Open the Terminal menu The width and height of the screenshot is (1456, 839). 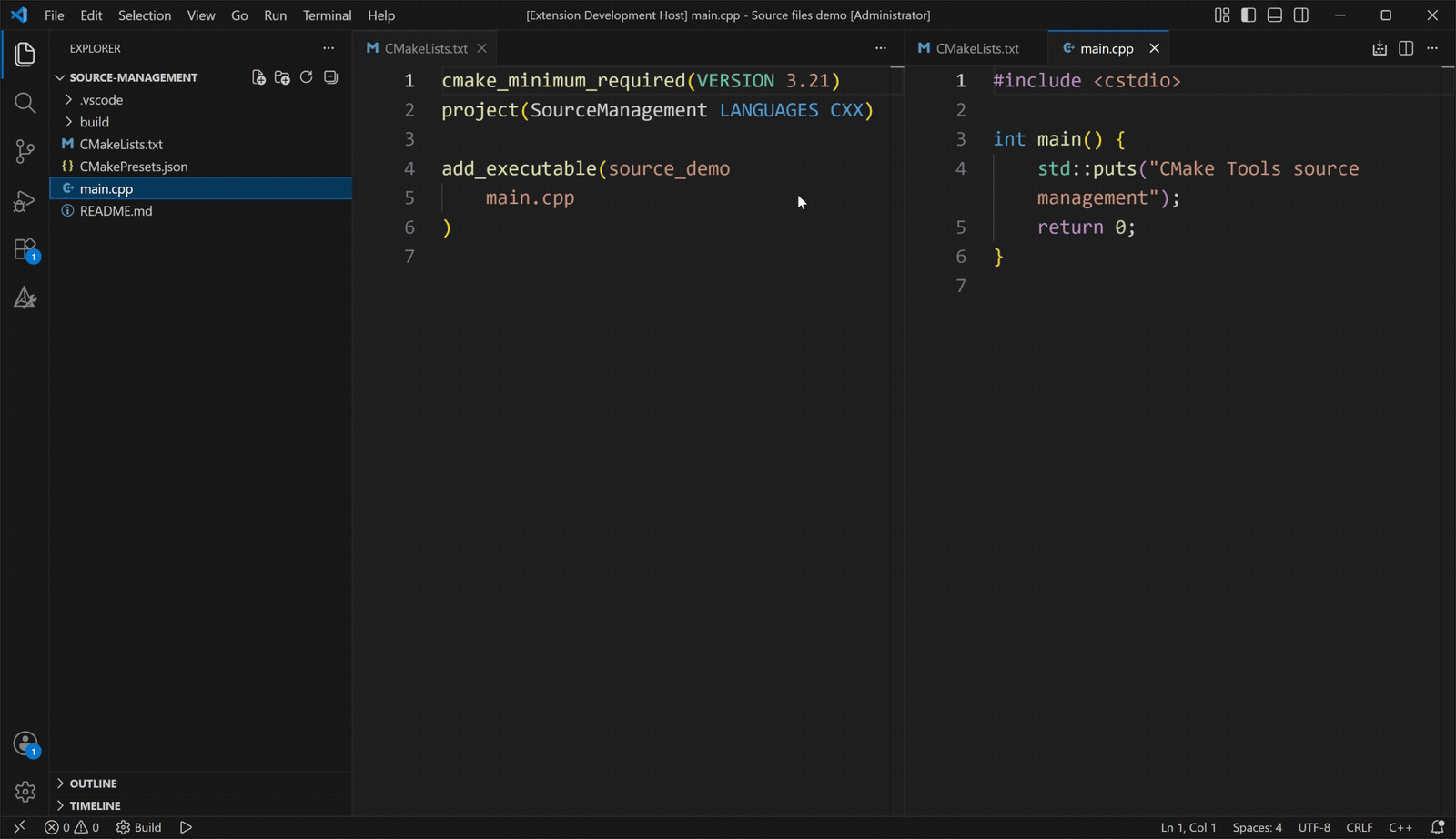[x=327, y=15]
